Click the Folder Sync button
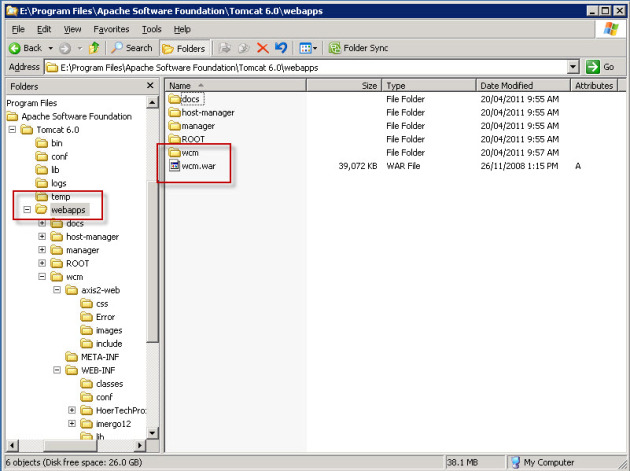Viewport: 630px width, 471px height. coord(358,48)
